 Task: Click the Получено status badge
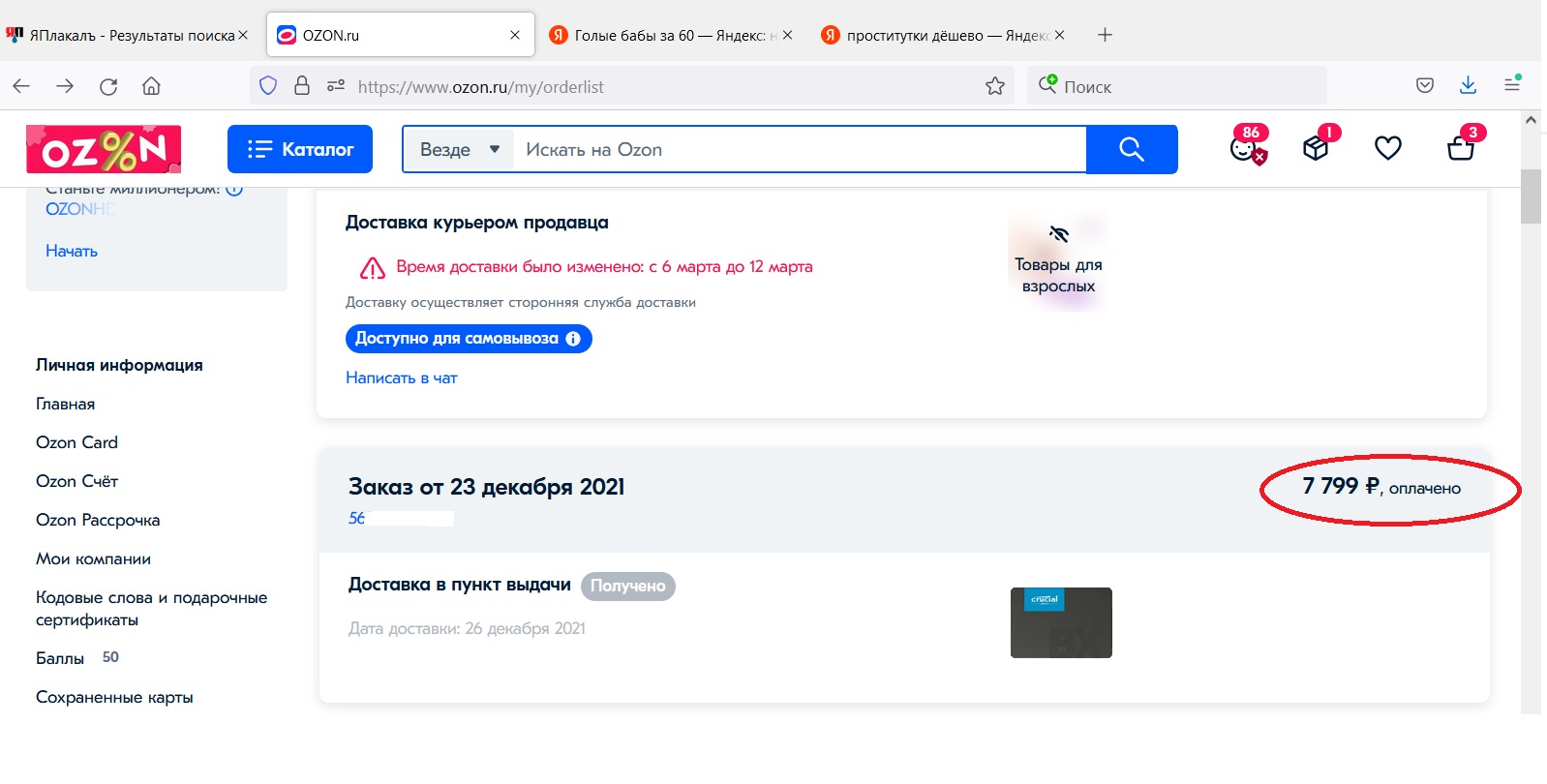coord(628,586)
